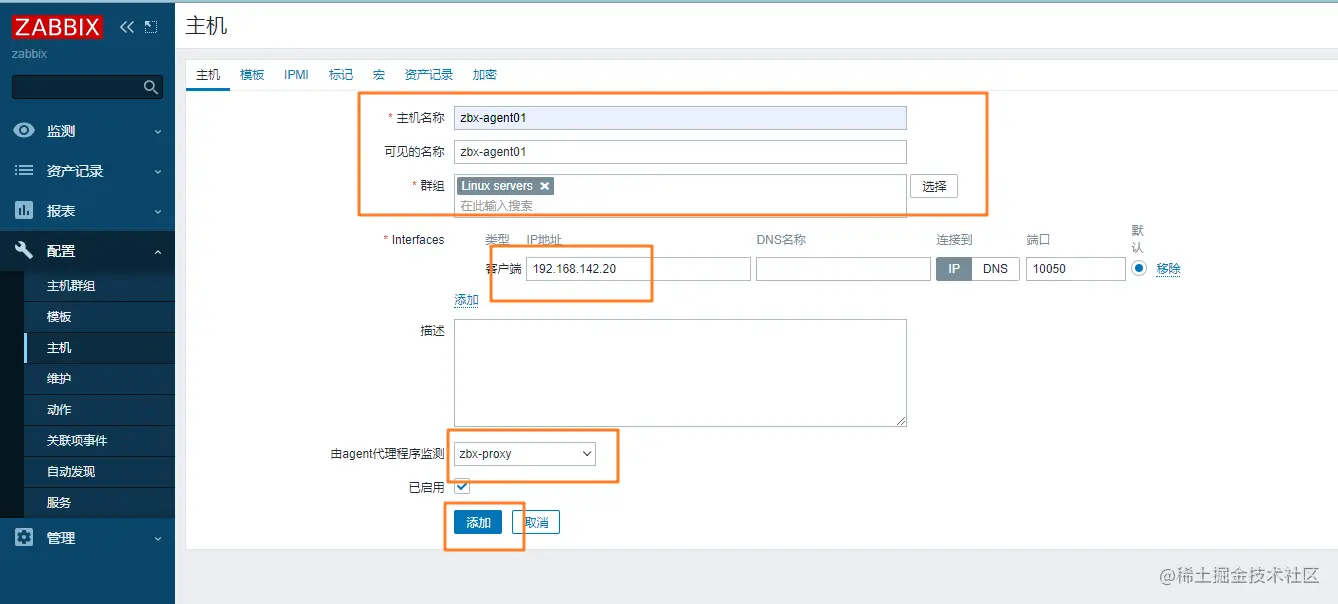Click the 选择 group select button
Viewport: 1338px width, 604px height.
(x=934, y=186)
